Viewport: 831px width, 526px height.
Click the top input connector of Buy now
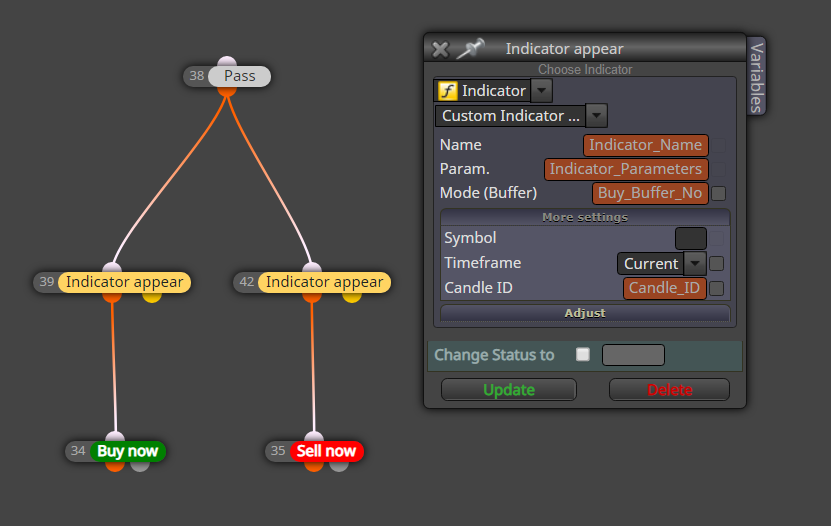click(x=115, y=437)
